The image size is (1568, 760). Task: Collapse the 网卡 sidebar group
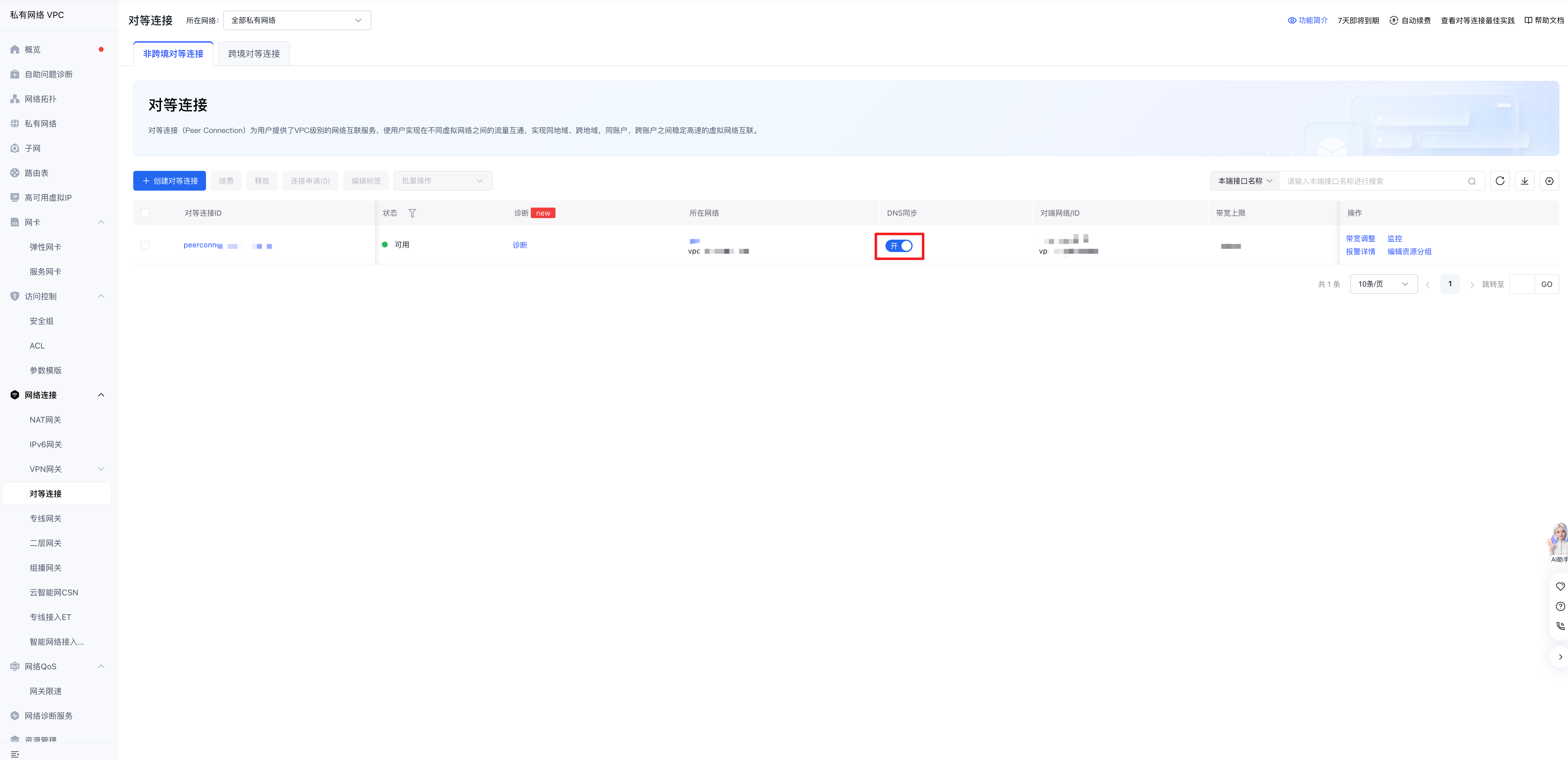coord(102,222)
